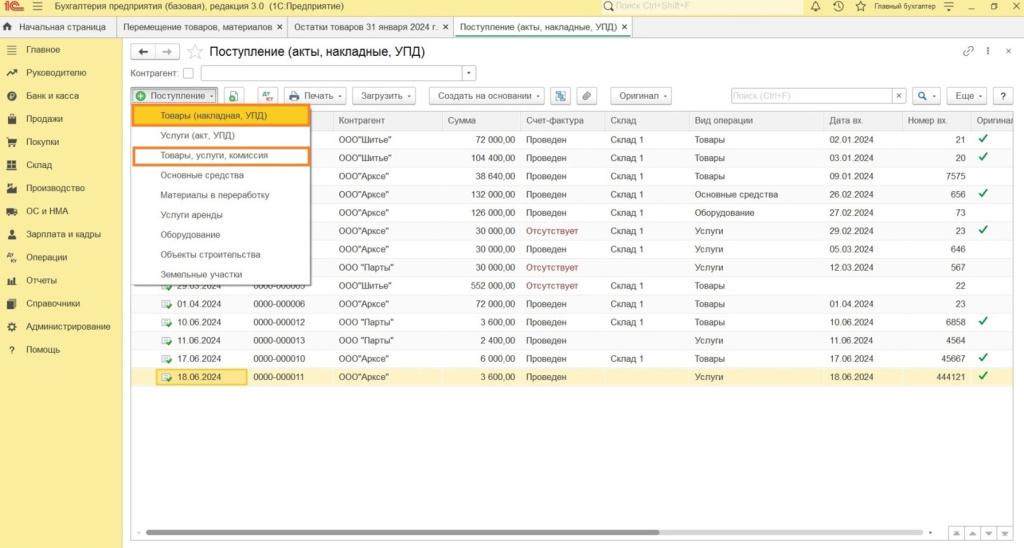
Task: Clear the search field with X
Action: click(899, 96)
